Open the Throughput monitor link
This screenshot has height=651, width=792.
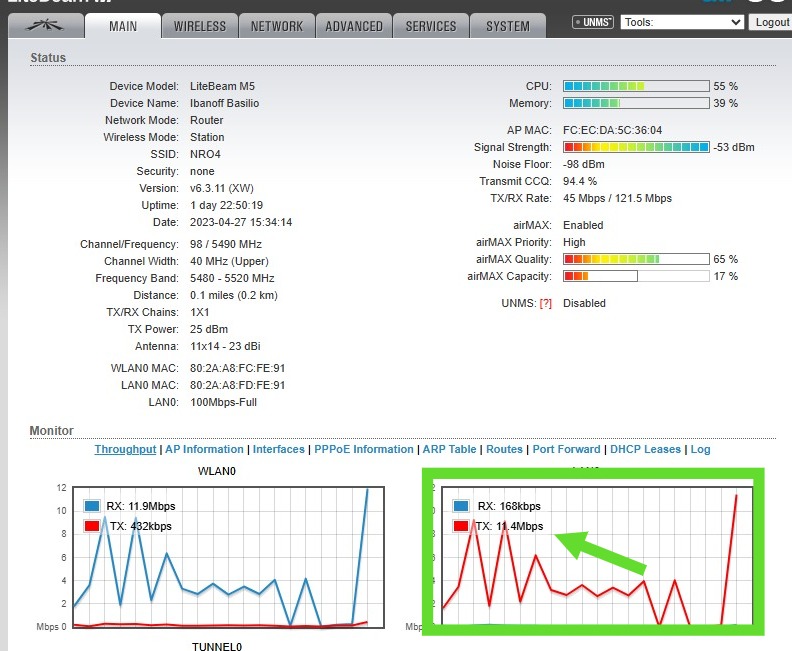point(125,449)
